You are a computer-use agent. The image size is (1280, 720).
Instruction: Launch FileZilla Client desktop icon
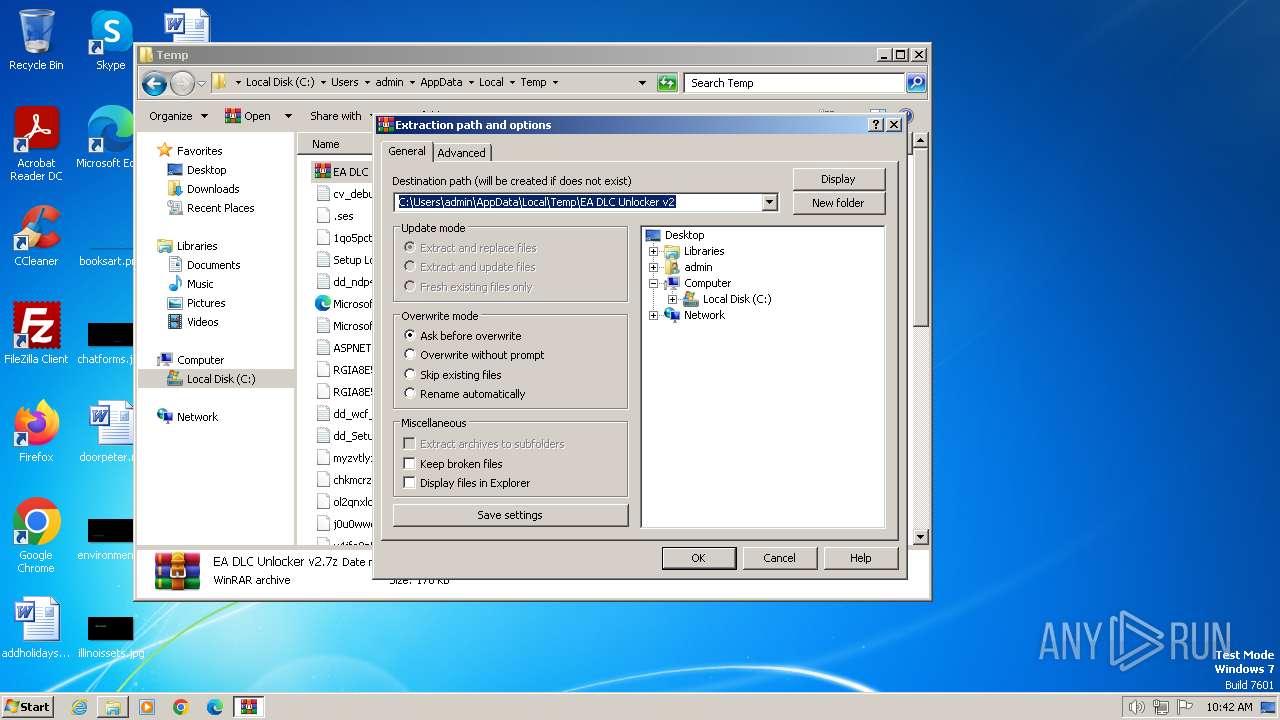(x=36, y=333)
